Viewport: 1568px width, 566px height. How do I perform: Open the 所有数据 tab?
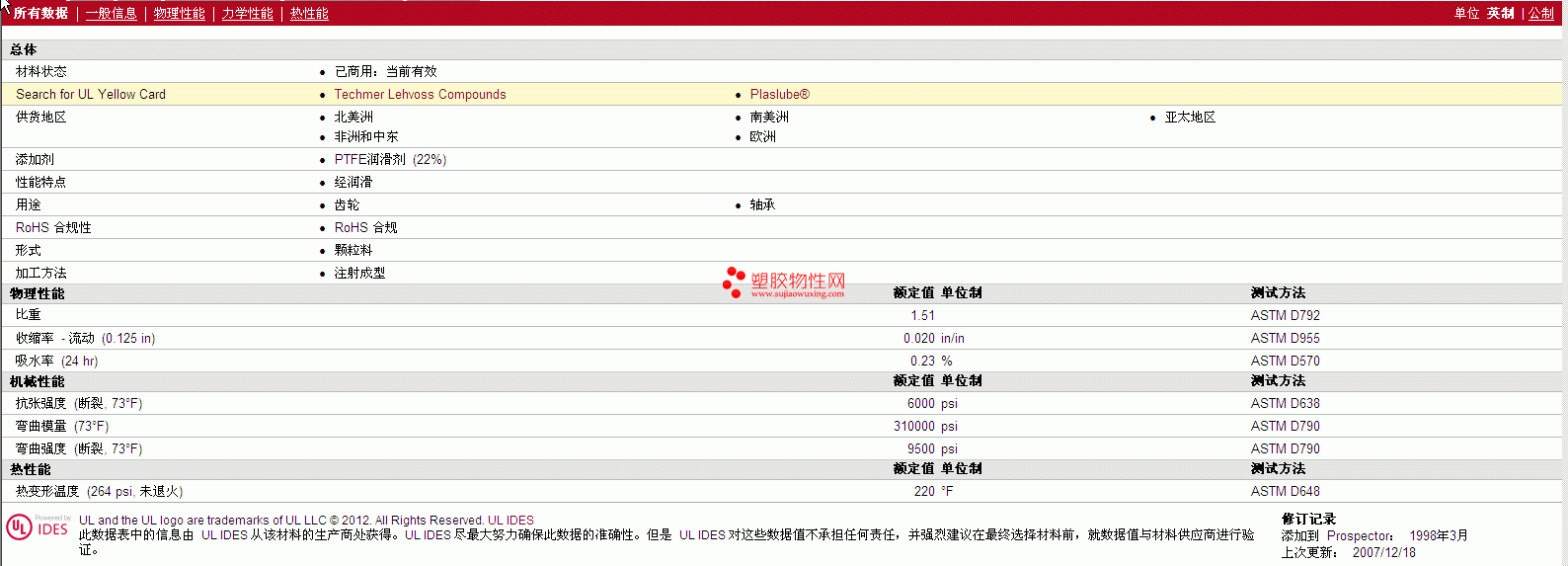point(40,13)
